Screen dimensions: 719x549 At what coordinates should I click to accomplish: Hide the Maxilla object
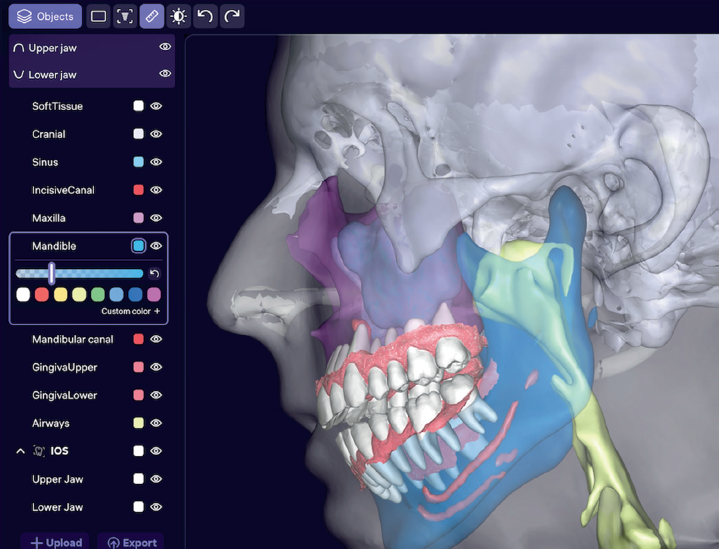click(x=156, y=218)
